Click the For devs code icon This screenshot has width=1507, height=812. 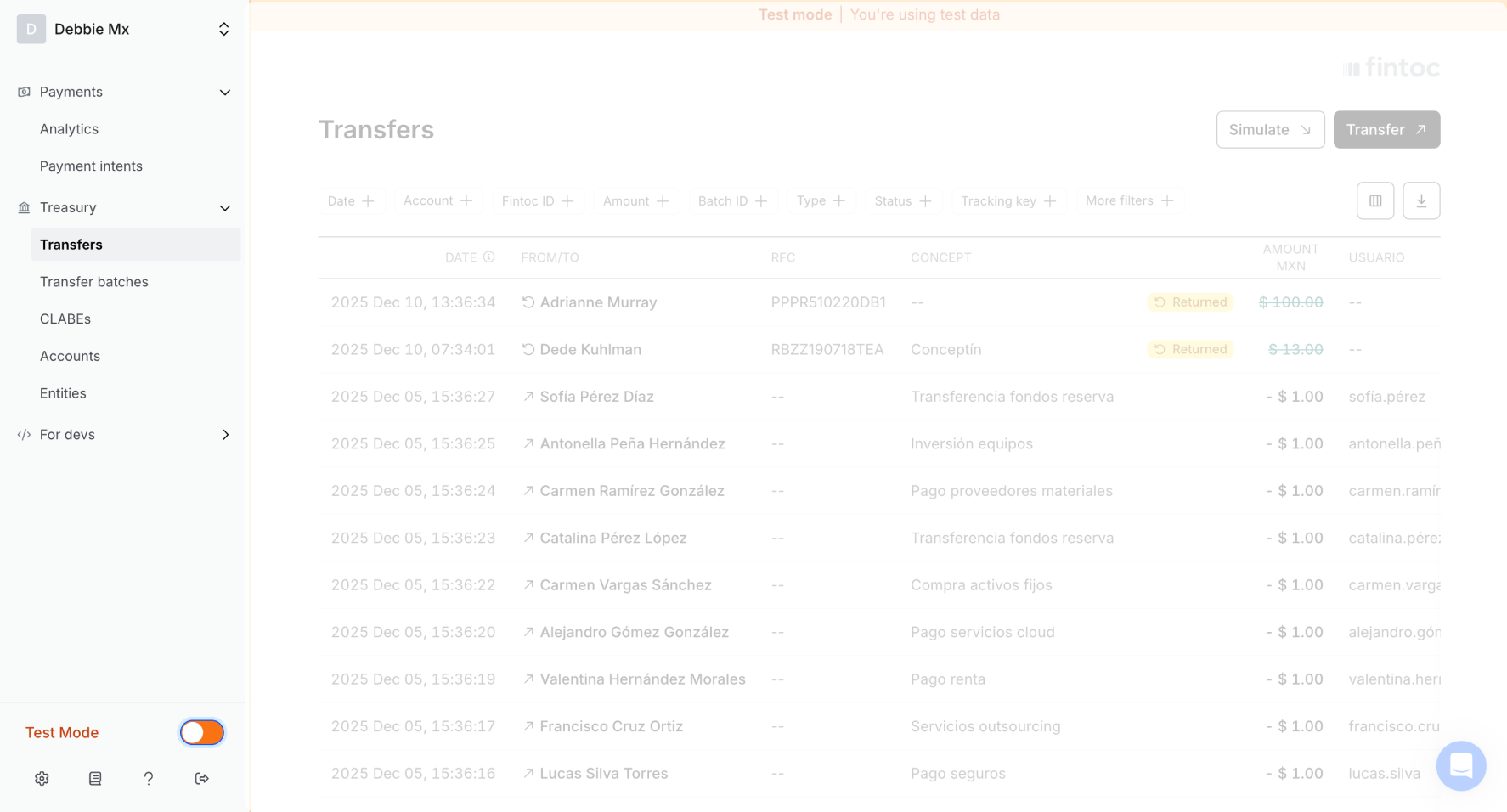[24, 435]
